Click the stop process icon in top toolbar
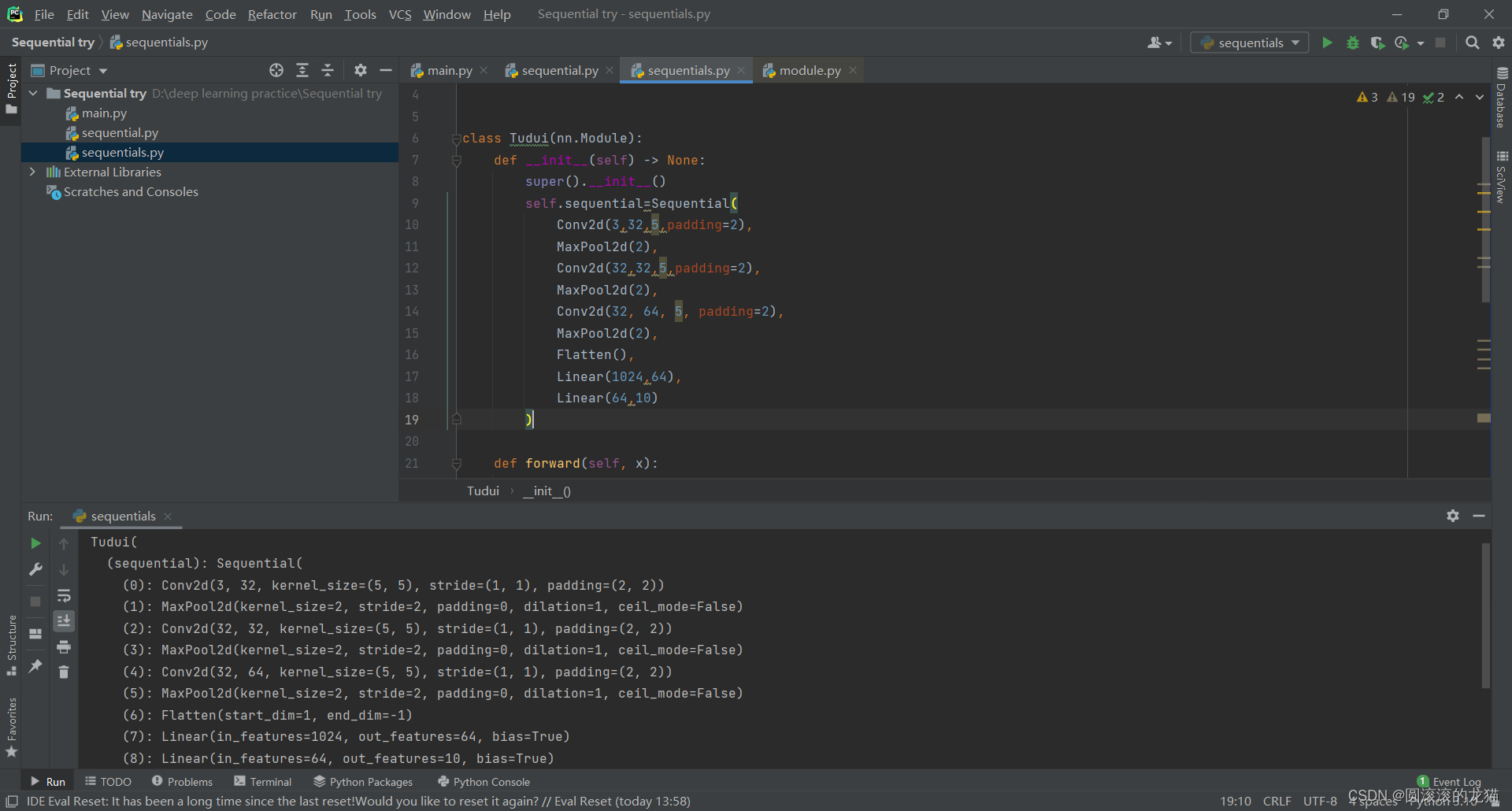This screenshot has width=1512, height=811. pyautogui.click(x=1440, y=43)
